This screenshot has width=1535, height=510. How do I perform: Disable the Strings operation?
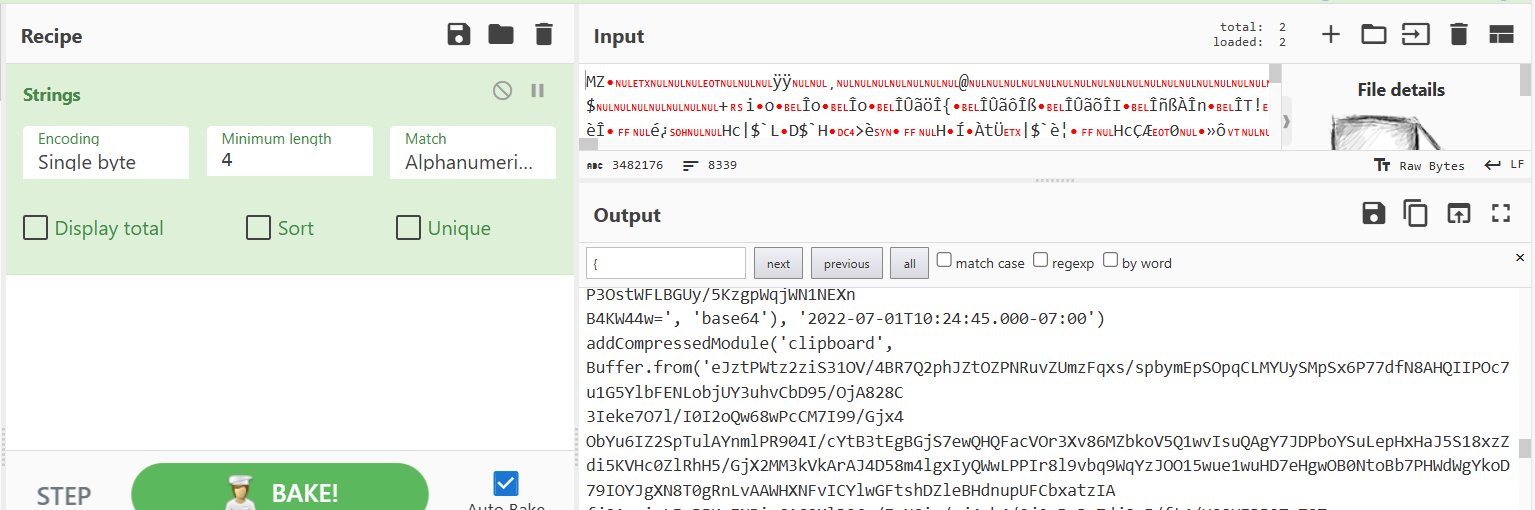click(x=502, y=91)
